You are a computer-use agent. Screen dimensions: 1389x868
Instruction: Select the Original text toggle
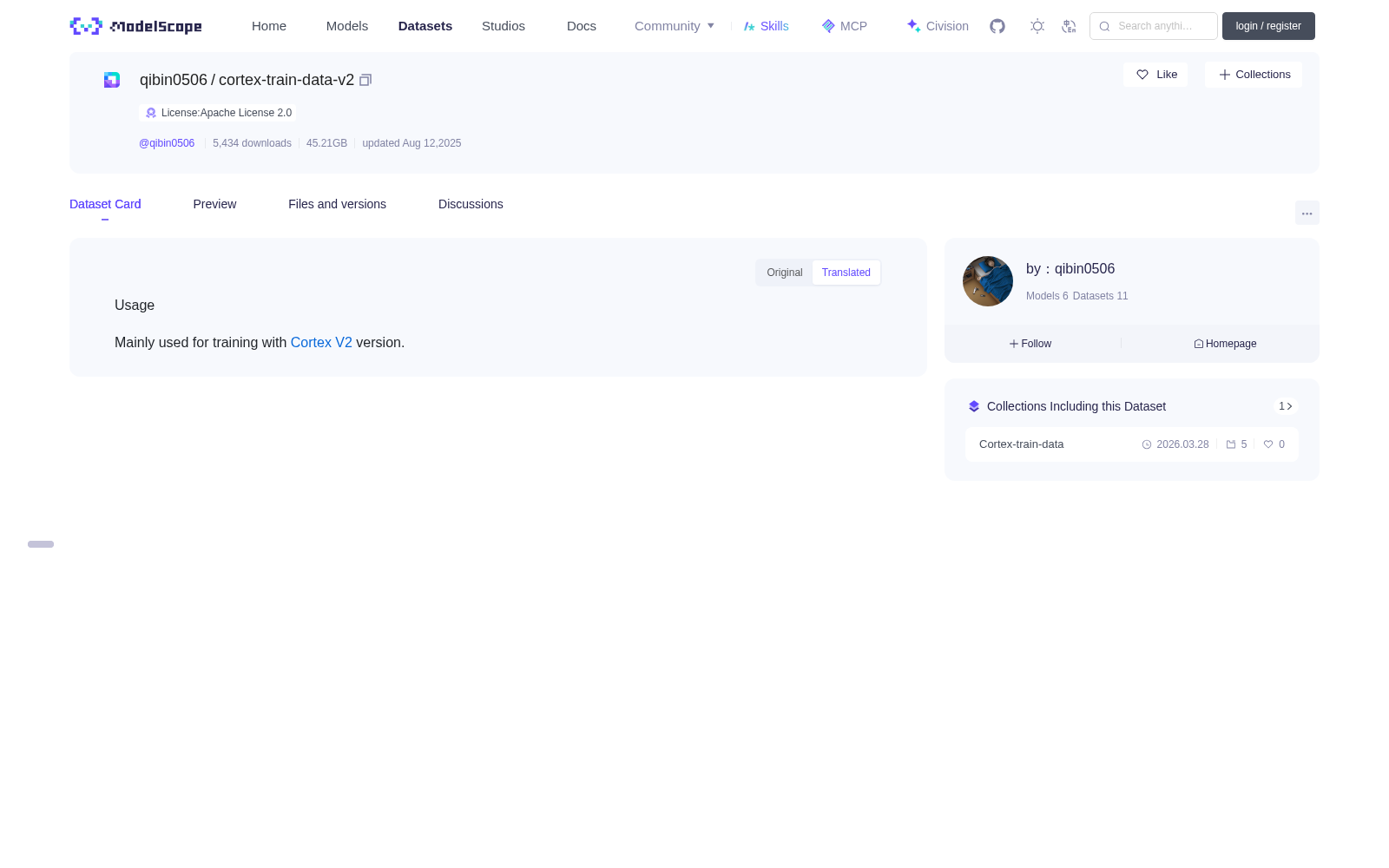pyautogui.click(x=785, y=273)
